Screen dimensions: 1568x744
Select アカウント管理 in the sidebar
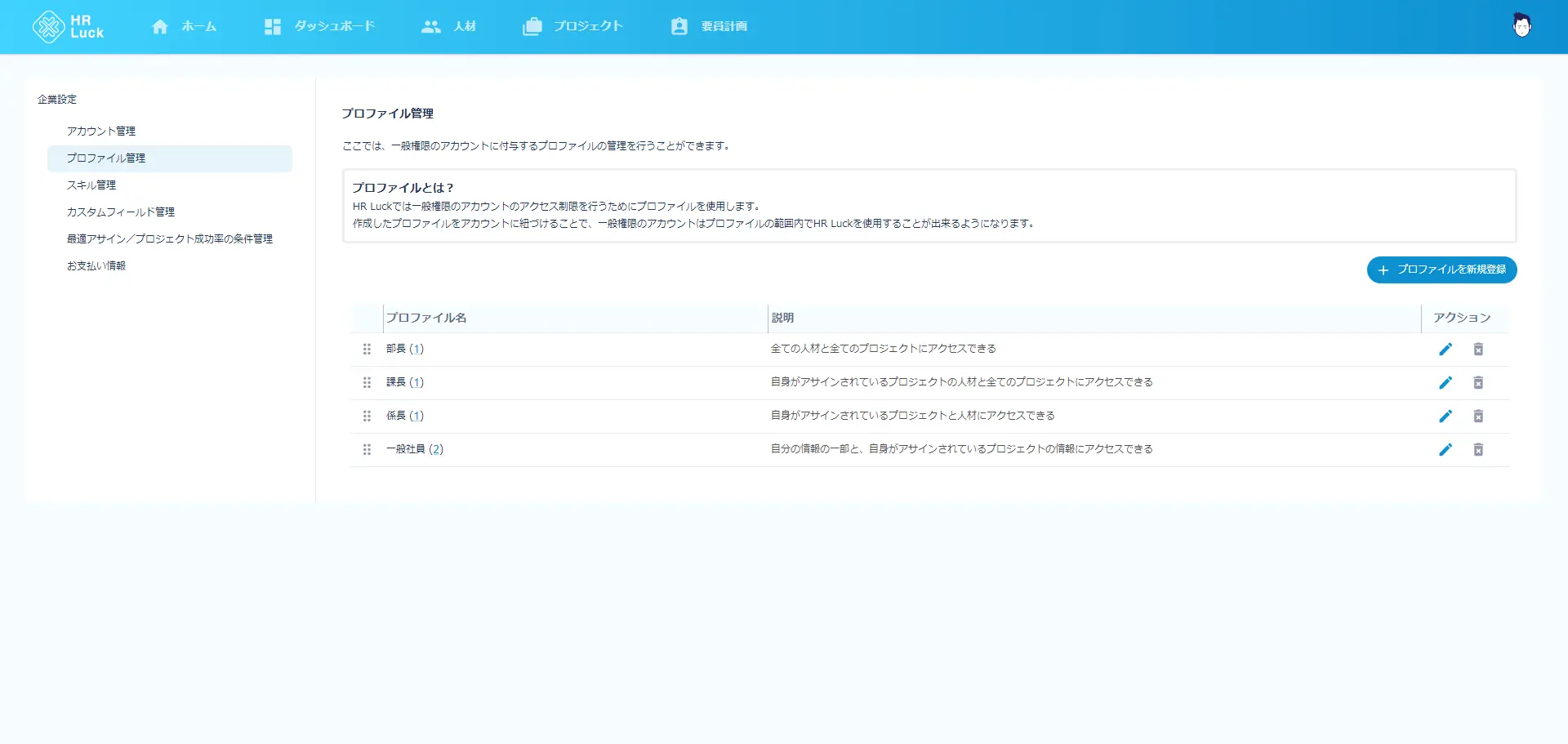[x=101, y=131]
